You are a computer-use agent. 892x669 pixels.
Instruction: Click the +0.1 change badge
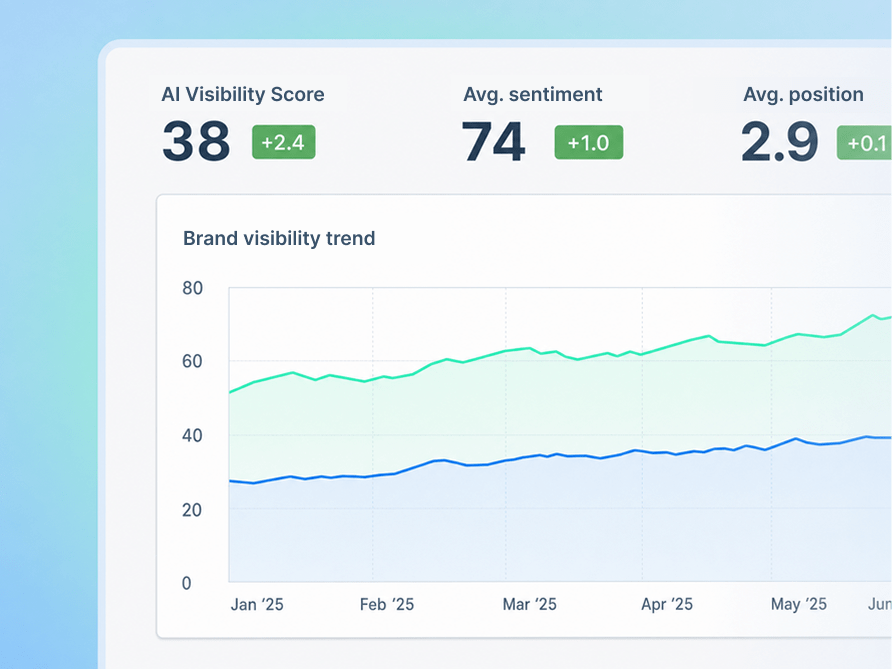coord(864,143)
